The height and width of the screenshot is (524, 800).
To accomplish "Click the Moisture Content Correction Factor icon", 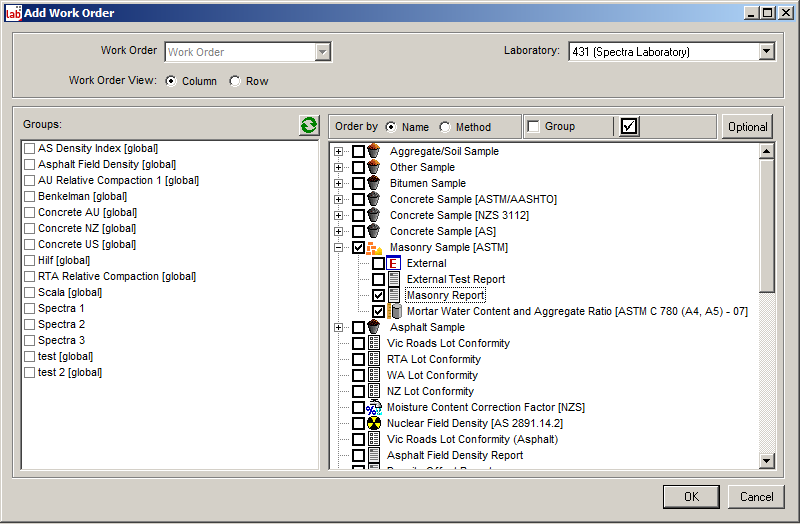I will point(374,407).
